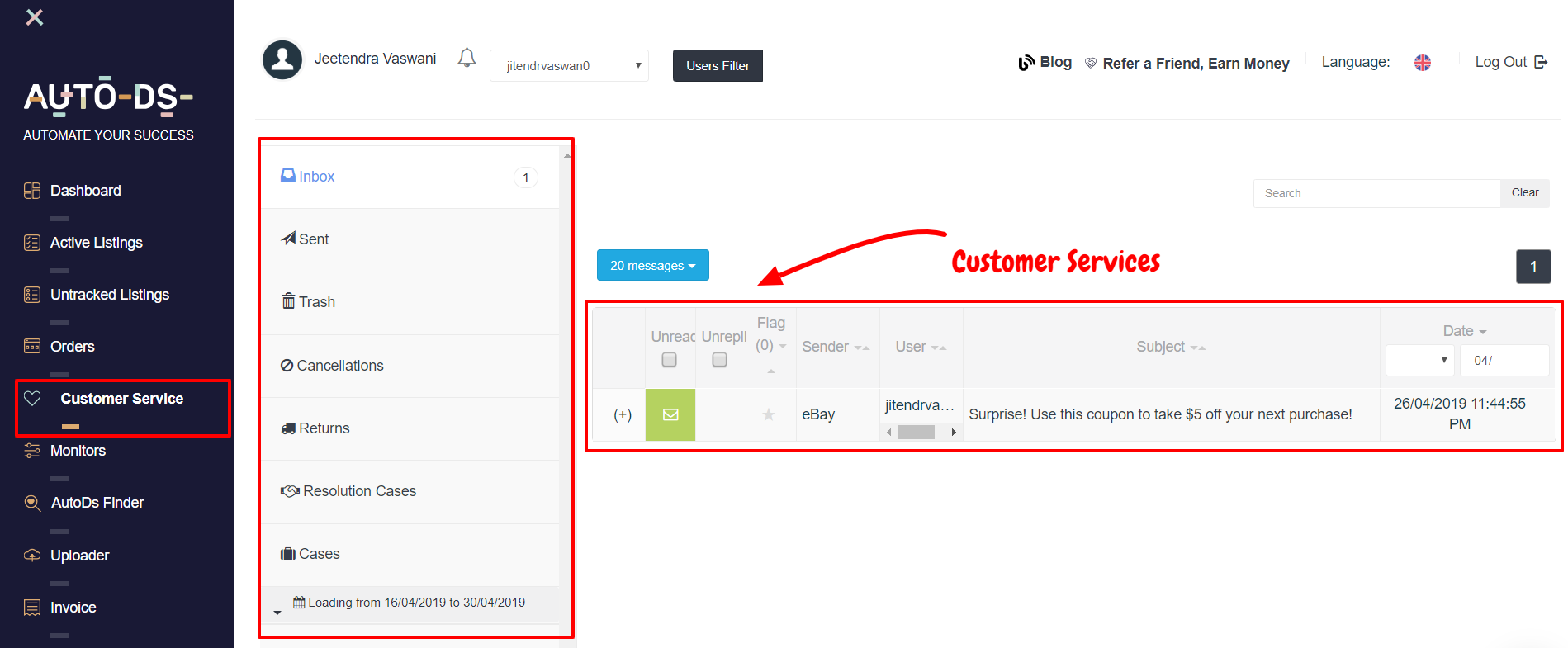
Task: Click the Resolution Cases handshake icon
Action: (x=290, y=491)
